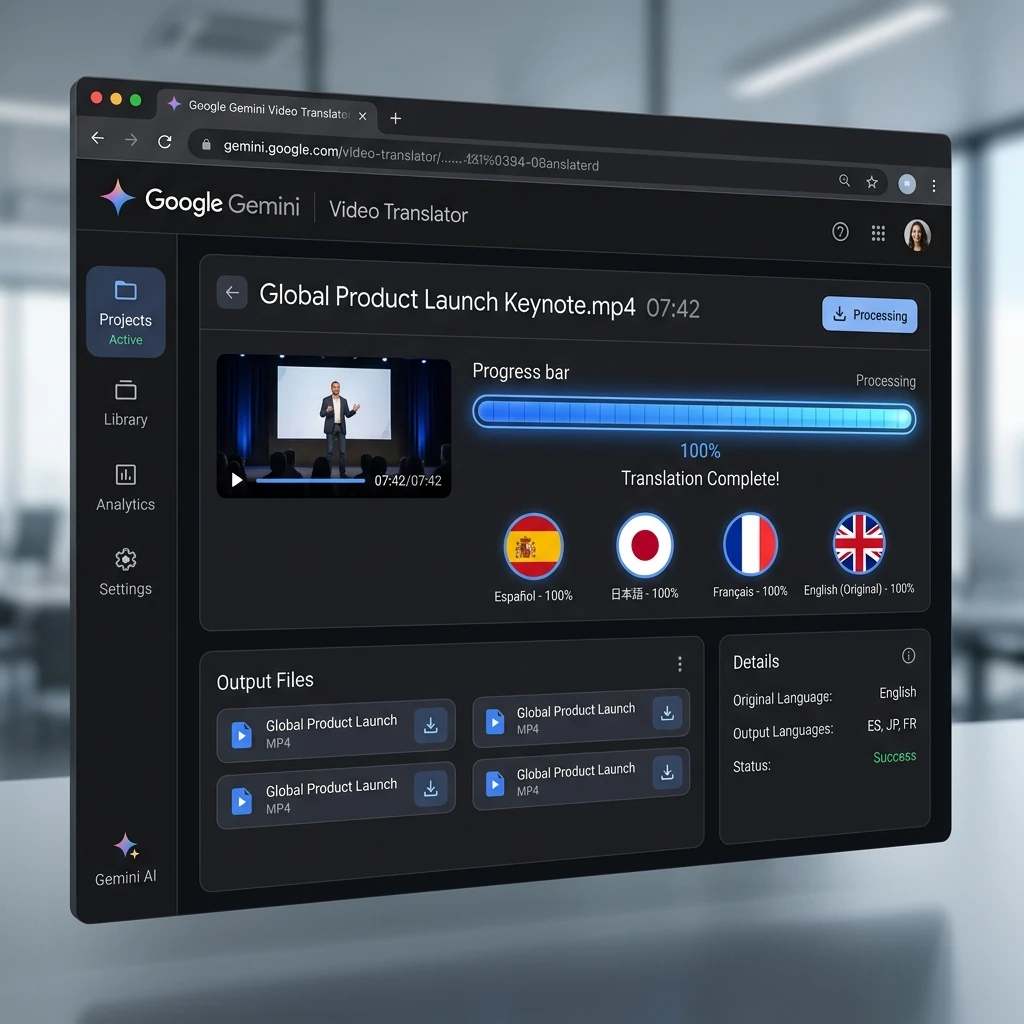The height and width of the screenshot is (1024, 1024).
Task: Click the back arrow beside the file title
Action: pyautogui.click(x=232, y=293)
